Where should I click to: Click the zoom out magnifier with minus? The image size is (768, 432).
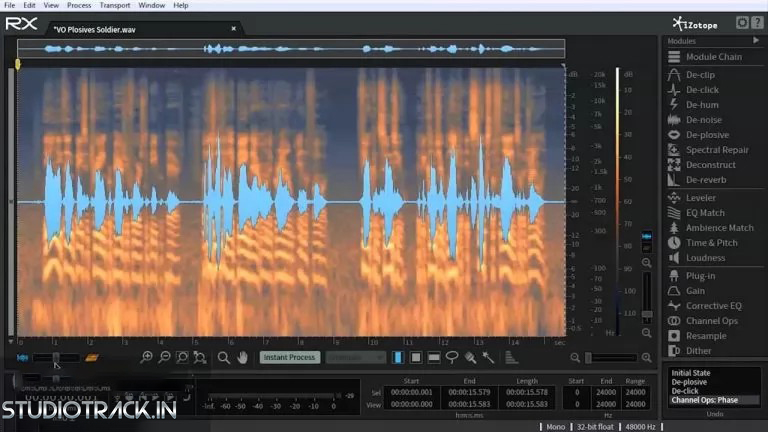[x=164, y=358]
